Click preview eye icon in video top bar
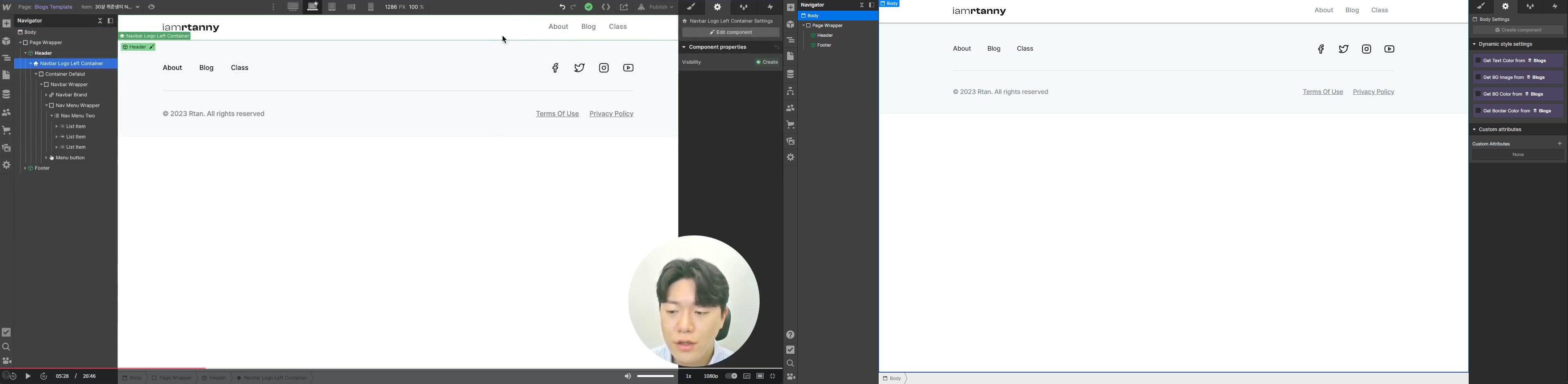Screen dimensions: 1568x384 click(152, 7)
